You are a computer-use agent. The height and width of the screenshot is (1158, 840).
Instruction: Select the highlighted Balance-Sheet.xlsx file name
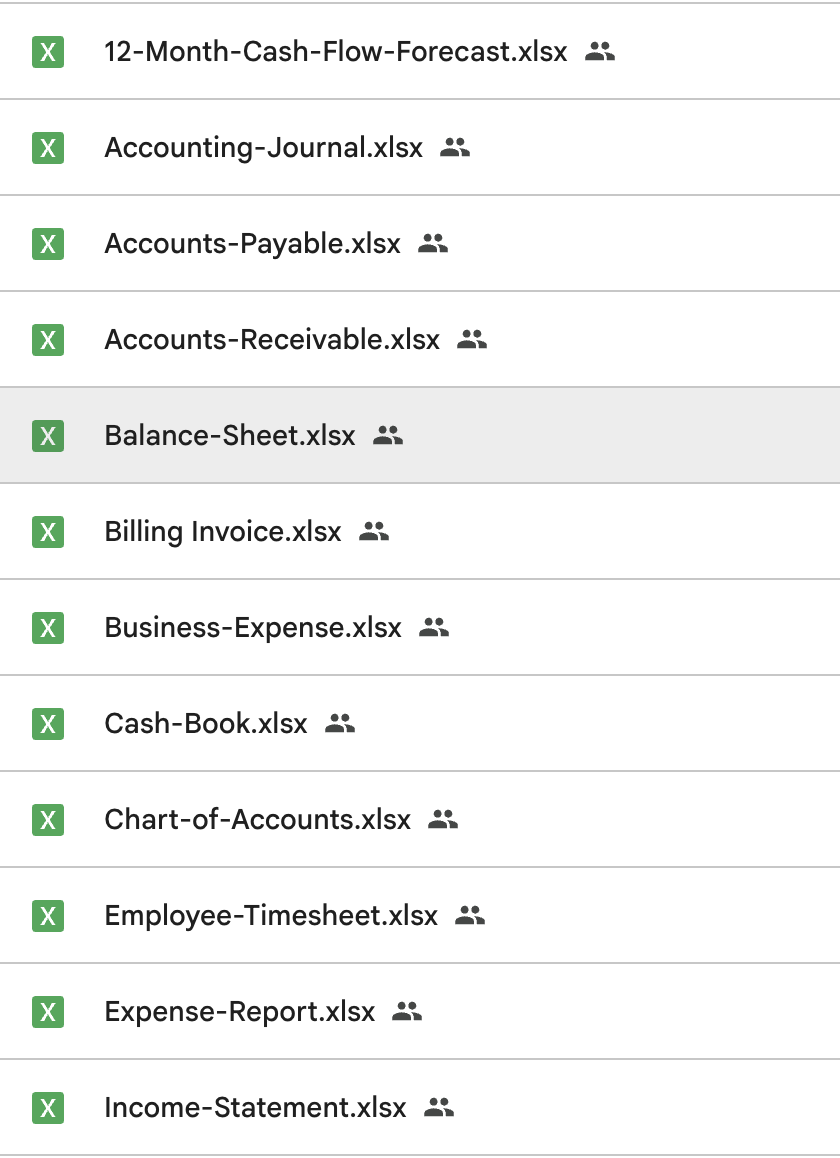229,436
